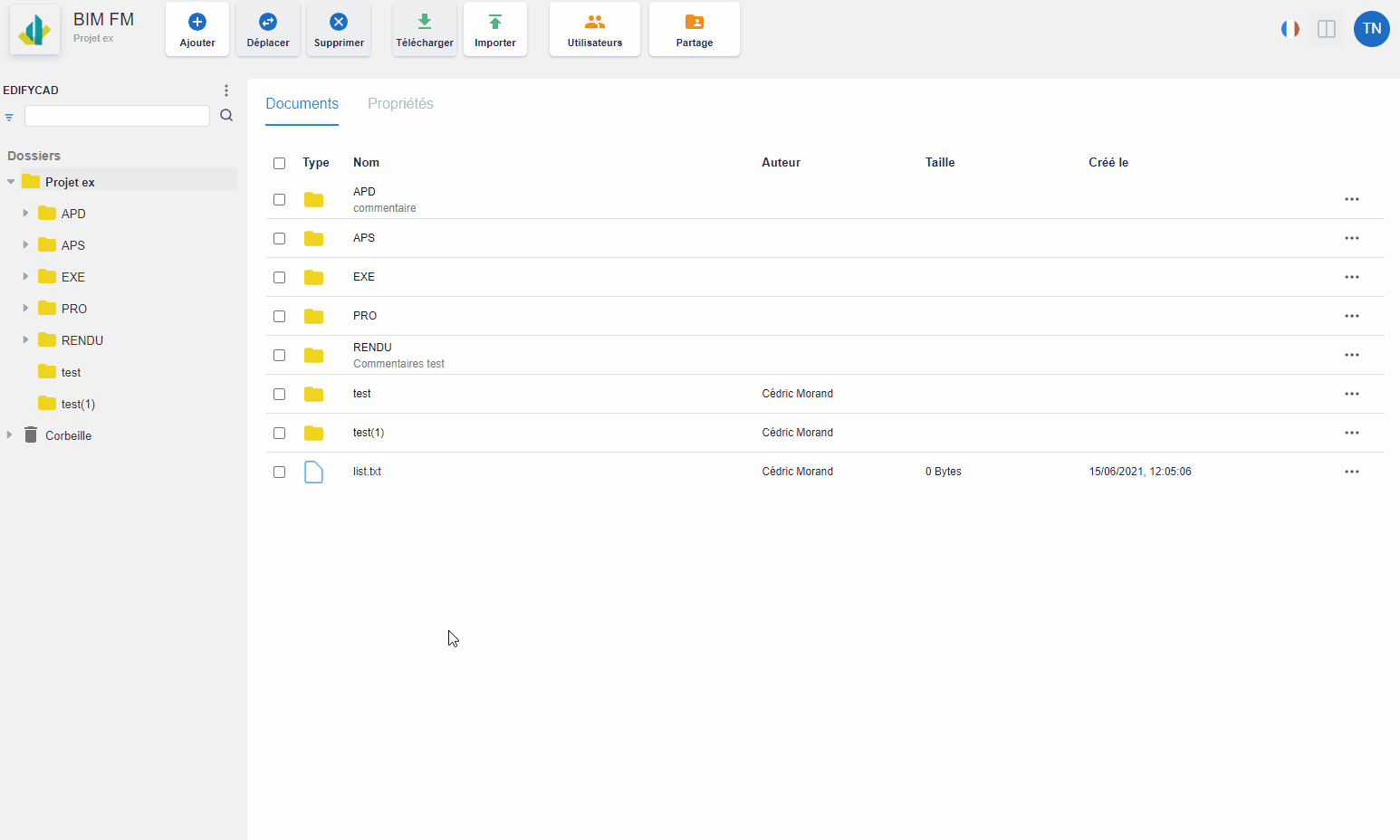Click the Supprimer delete icon

coord(339,22)
